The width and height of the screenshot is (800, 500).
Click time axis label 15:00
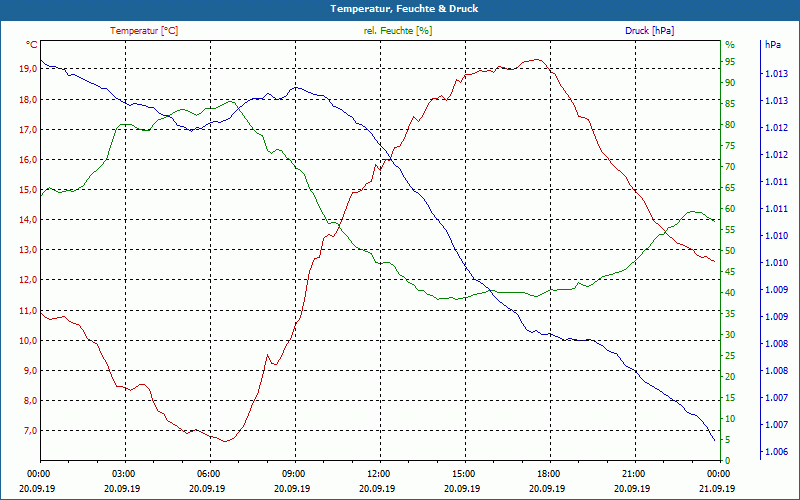[464, 473]
